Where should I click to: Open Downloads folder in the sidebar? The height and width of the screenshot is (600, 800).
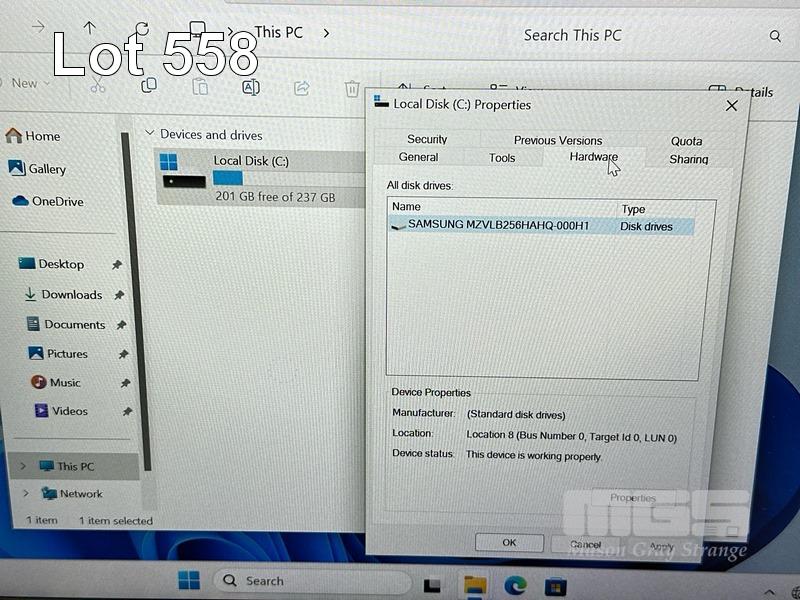(x=71, y=295)
